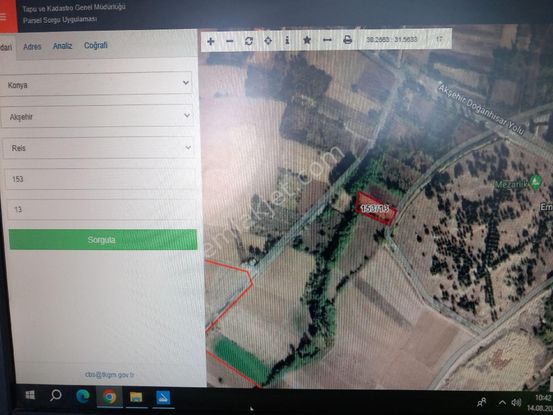Expand the Akşehir district dropdown

pyautogui.click(x=97, y=116)
